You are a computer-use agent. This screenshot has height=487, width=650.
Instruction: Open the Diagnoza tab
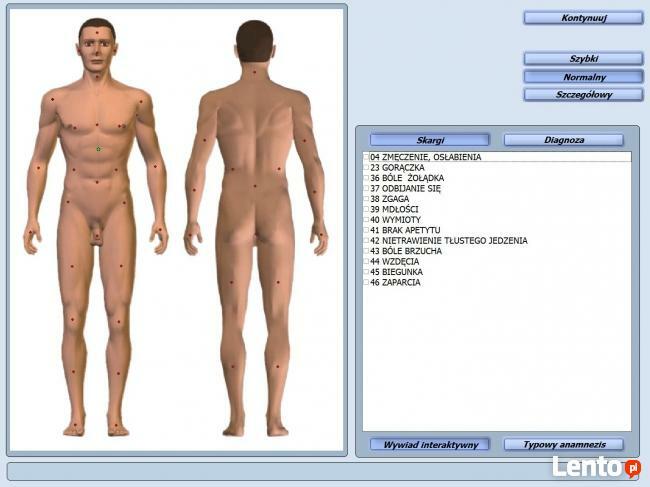point(563,140)
